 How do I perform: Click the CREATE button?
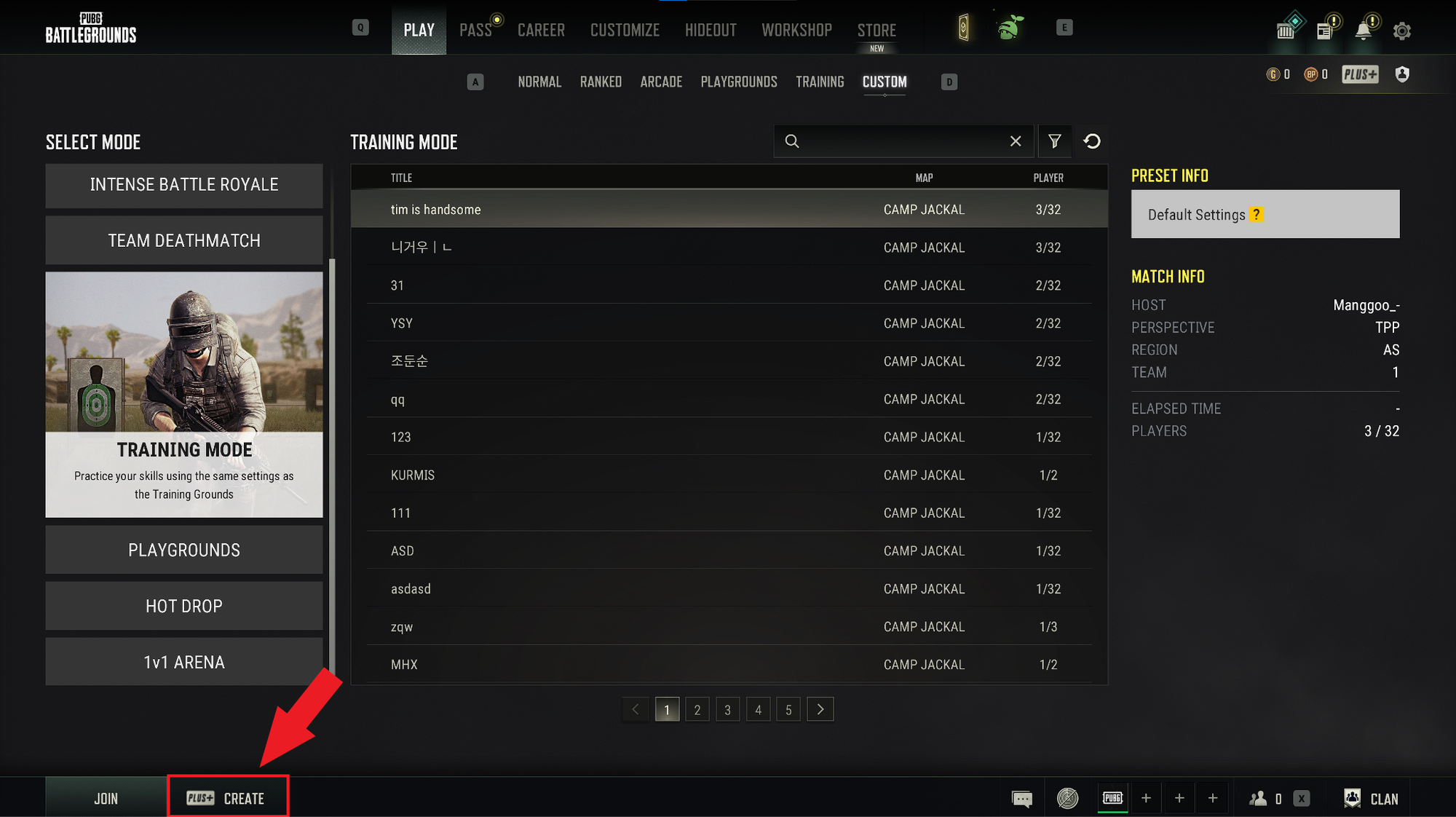coord(228,798)
